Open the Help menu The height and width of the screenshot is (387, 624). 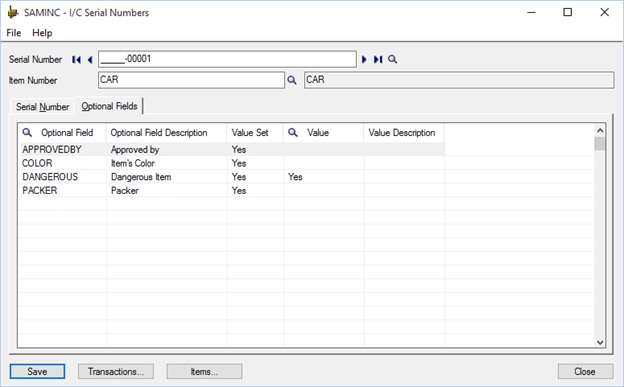(42, 33)
